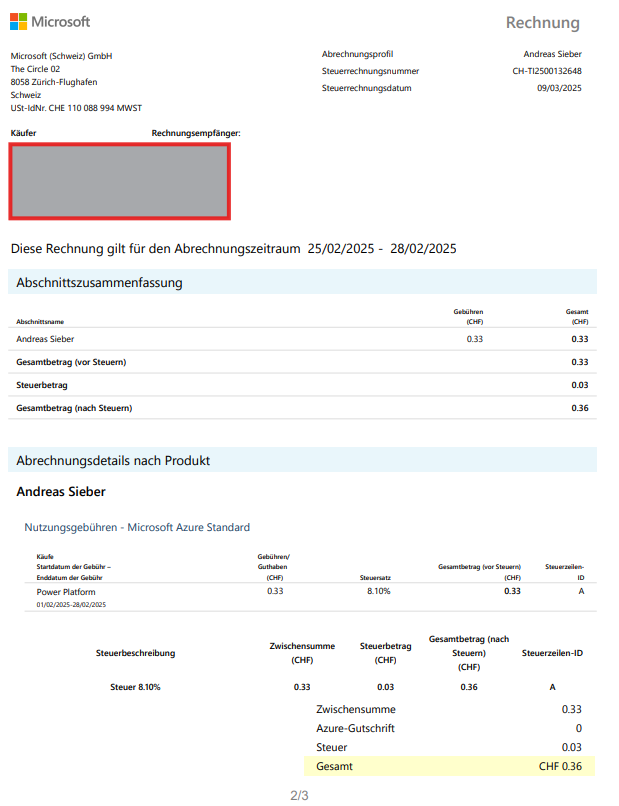Select 'Microsoft (Schweiz) GmbH' sender name
This screenshot has width=619, height=806.
coord(62,56)
